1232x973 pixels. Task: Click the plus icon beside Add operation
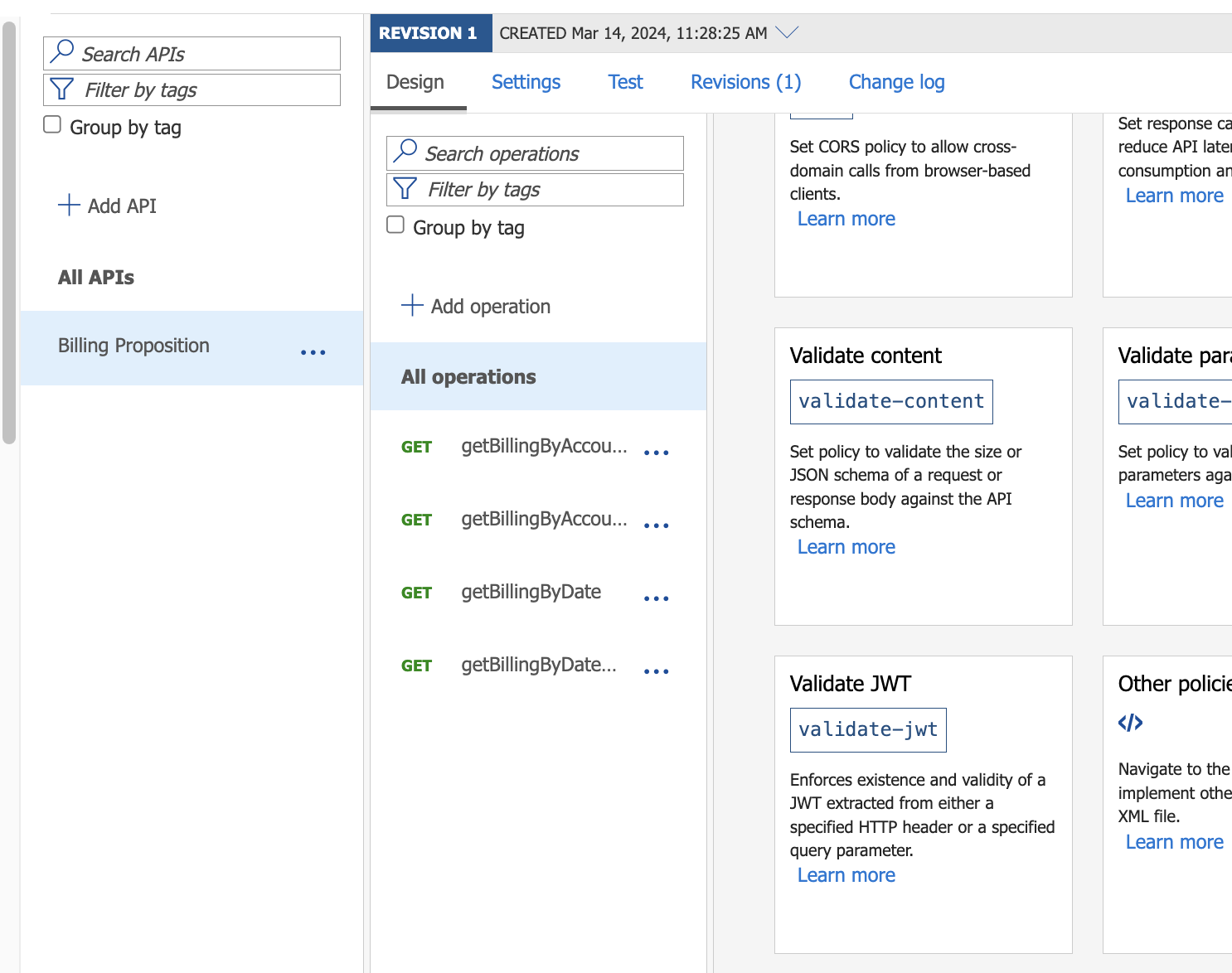[412, 305]
